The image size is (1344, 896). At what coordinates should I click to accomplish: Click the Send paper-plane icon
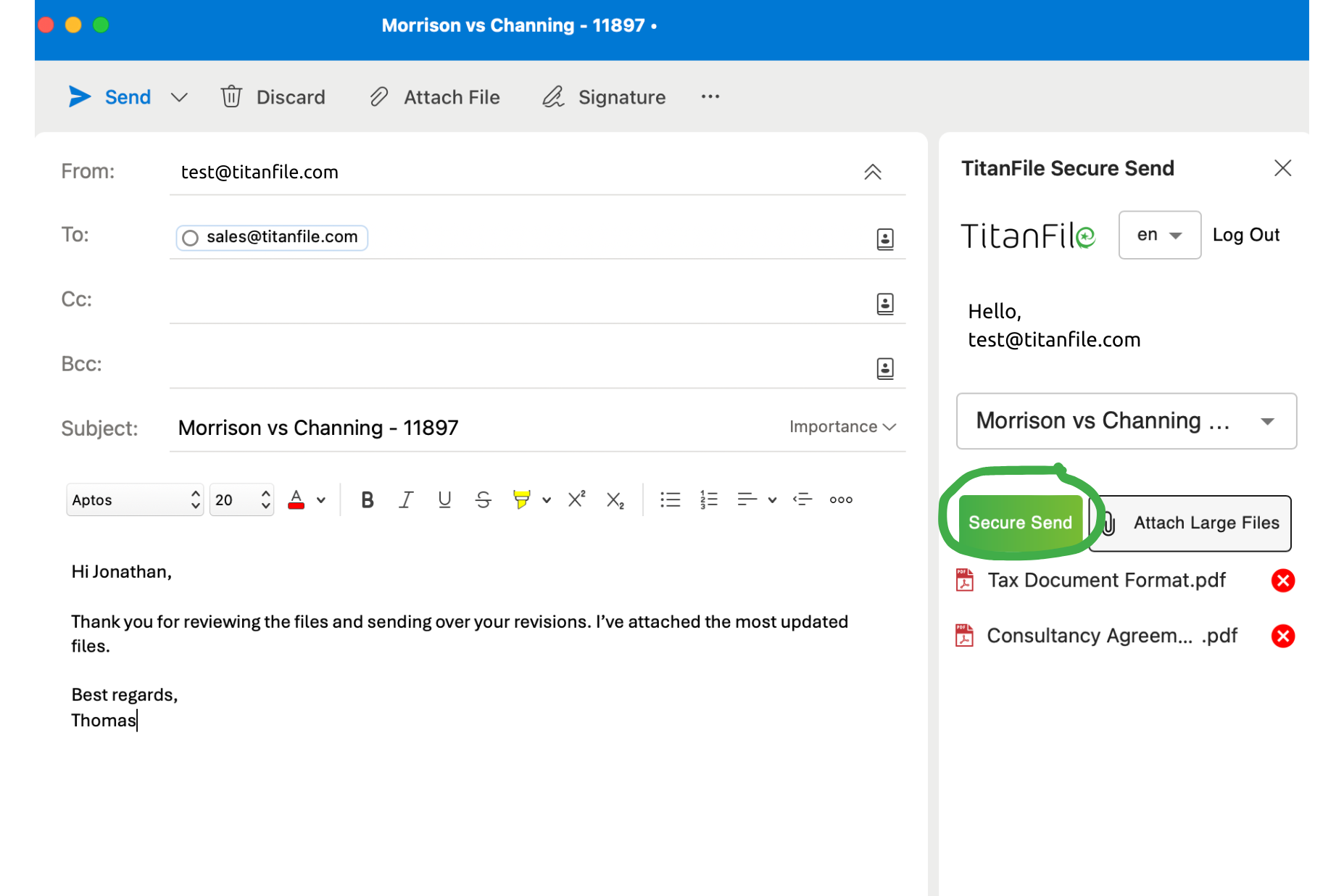(x=80, y=96)
